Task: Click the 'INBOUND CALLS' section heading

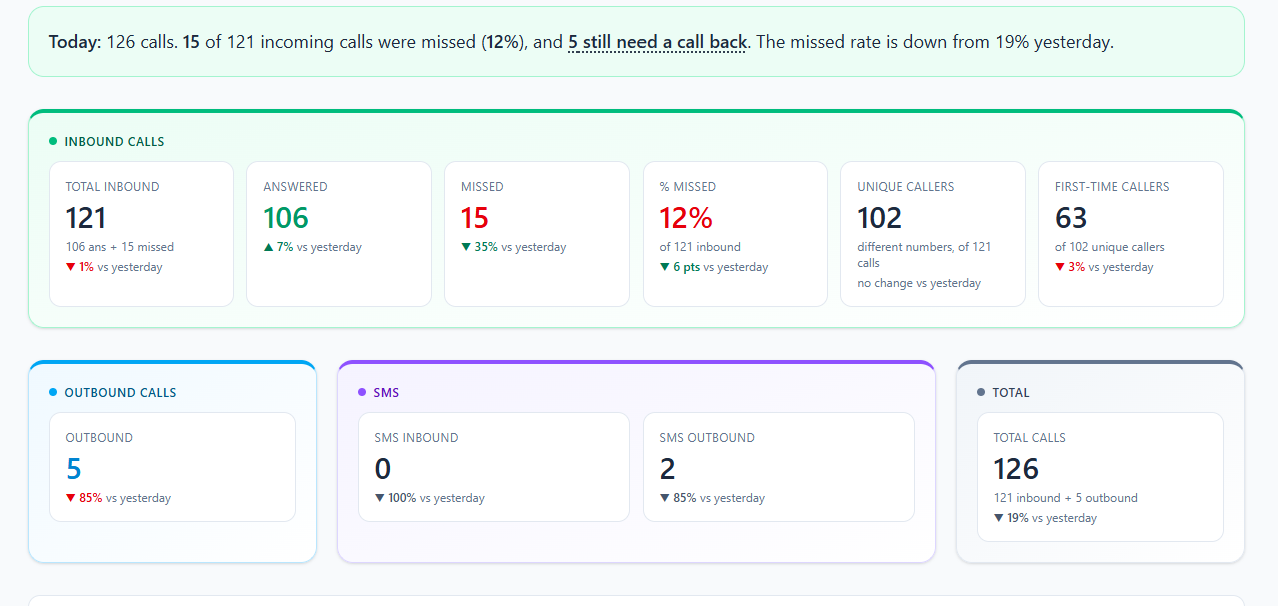Action: click(114, 141)
